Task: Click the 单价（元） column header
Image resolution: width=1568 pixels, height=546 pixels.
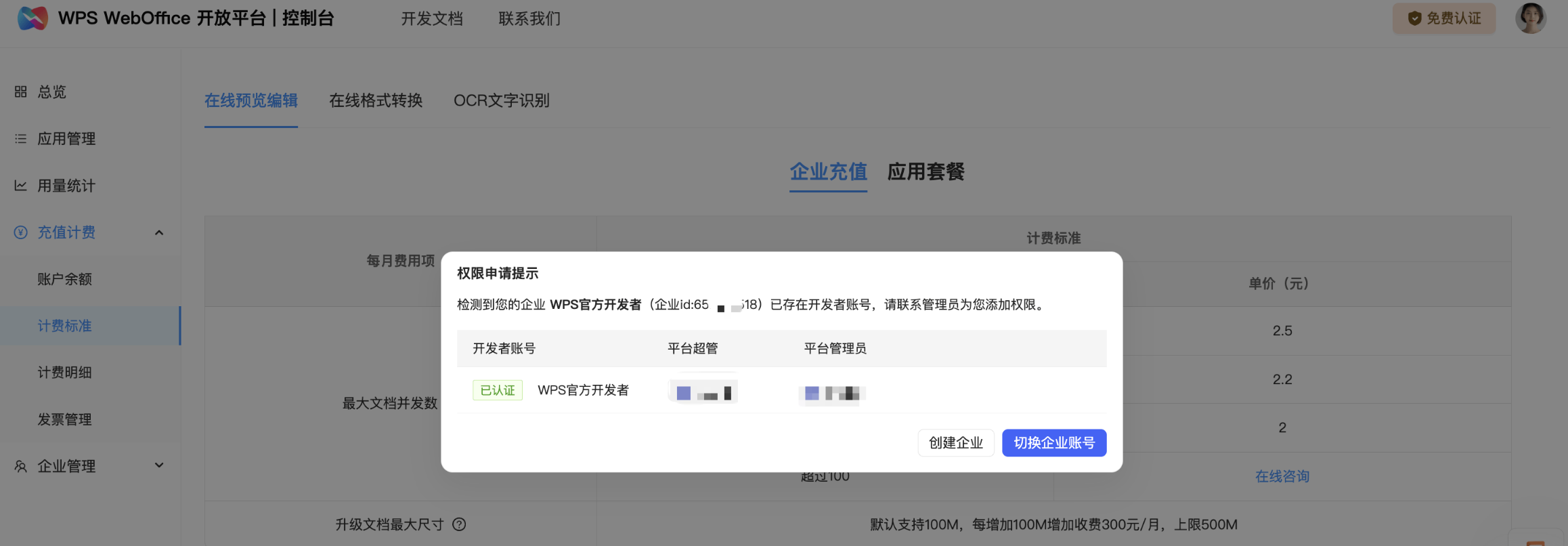Action: (1282, 284)
